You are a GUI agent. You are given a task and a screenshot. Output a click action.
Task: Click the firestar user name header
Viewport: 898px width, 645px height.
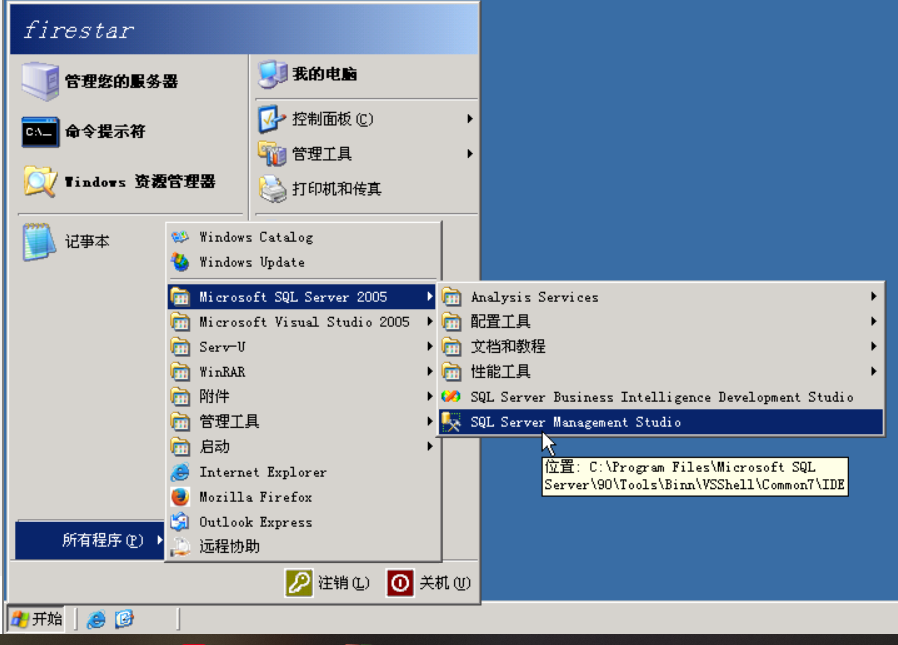point(78,30)
